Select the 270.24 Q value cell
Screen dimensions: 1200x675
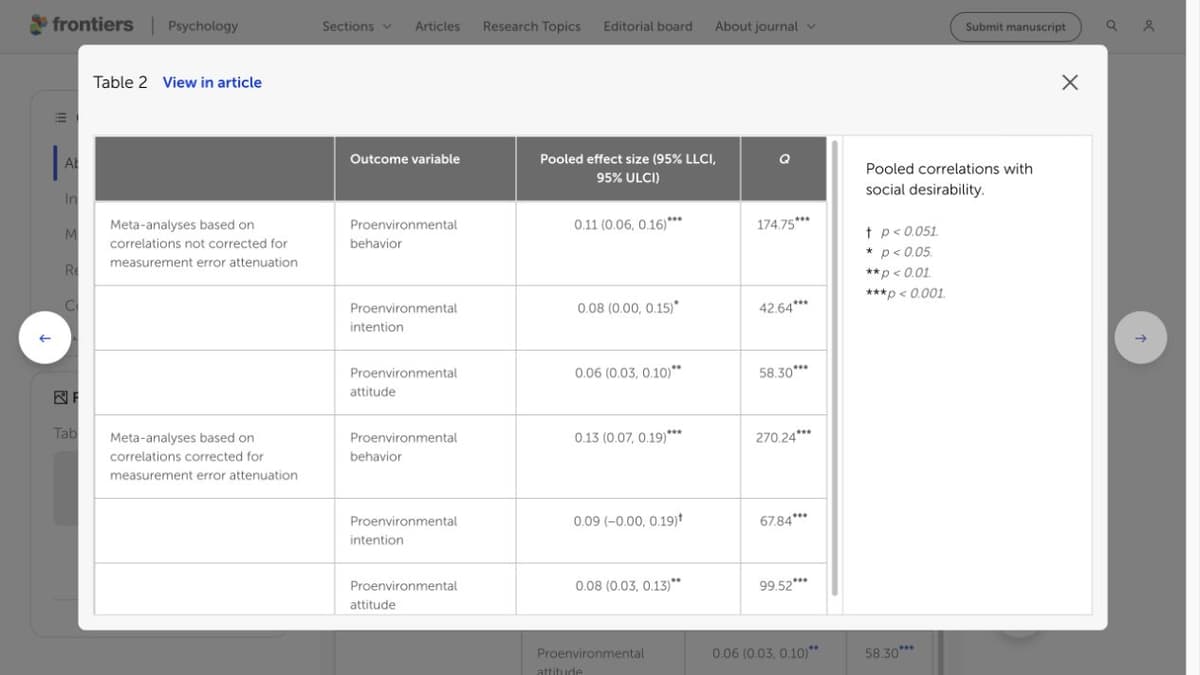pyautogui.click(x=784, y=456)
